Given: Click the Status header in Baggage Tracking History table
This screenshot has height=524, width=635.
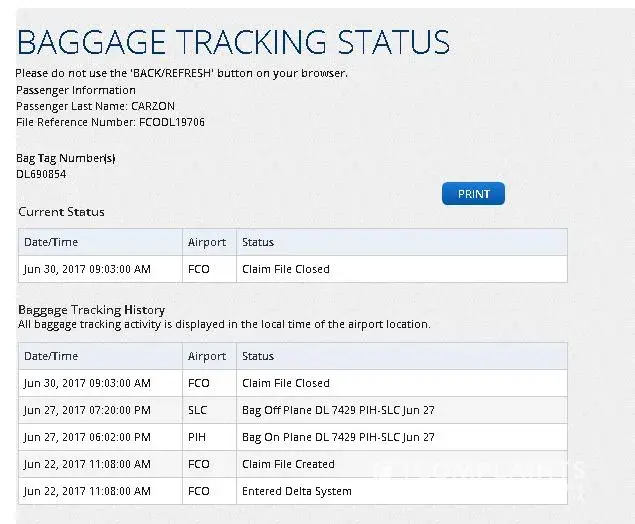Looking at the screenshot, I should click(x=258, y=356).
